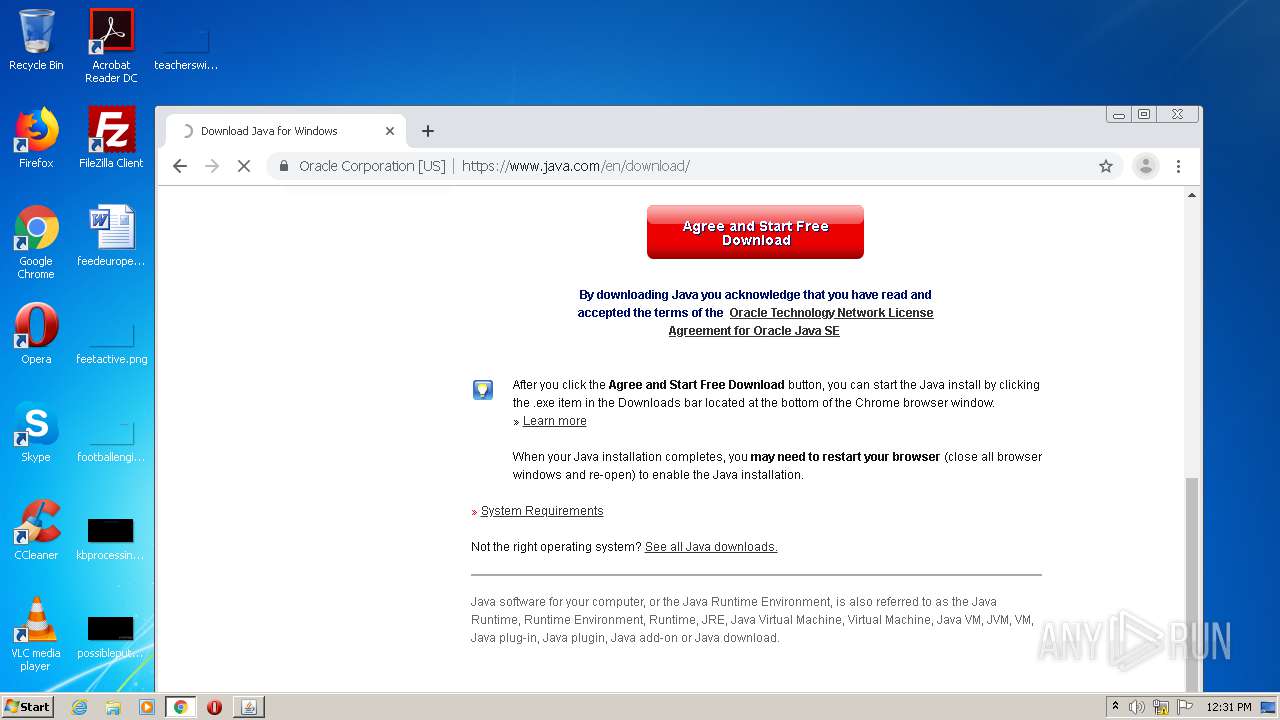The image size is (1280, 720).
Task: Open the Chrome profile avatar menu
Action: 1146,166
